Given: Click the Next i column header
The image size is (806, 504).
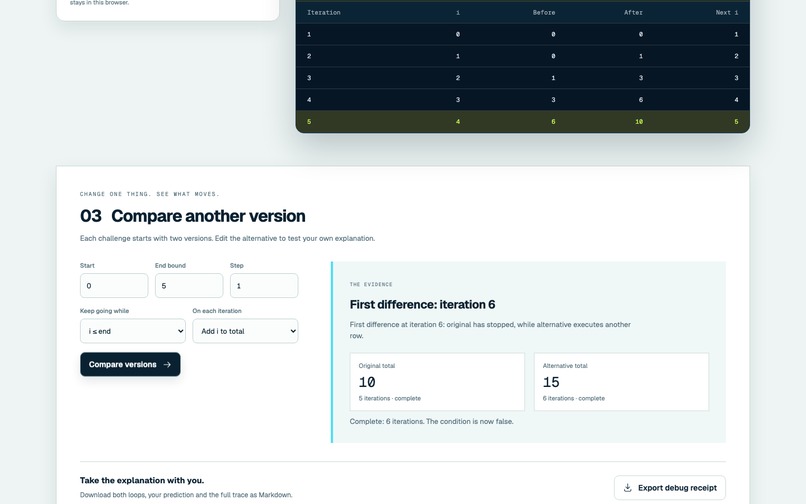Looking at the screenshot, I should (727, 12).
